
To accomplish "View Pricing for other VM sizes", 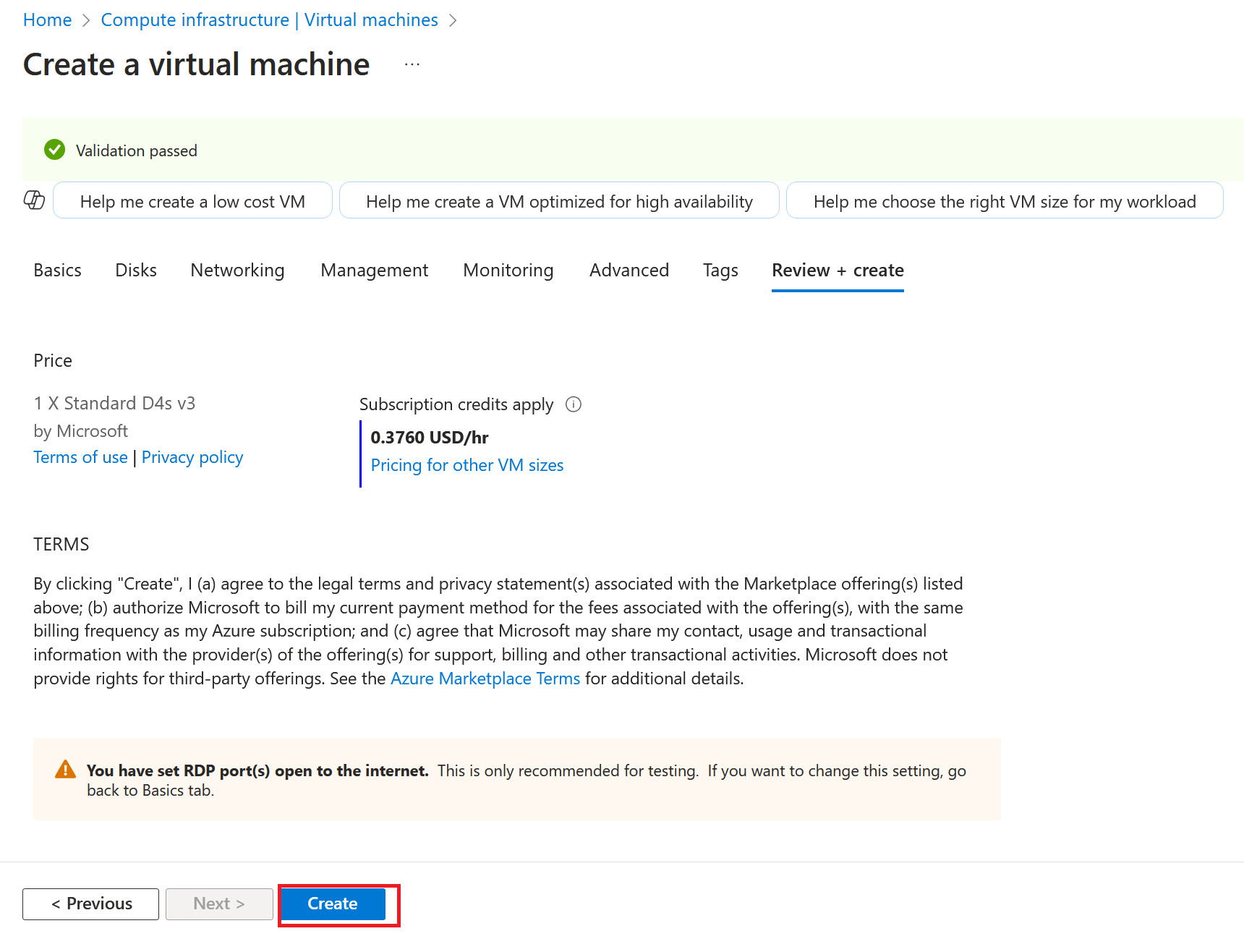I will tap(467, 465).
